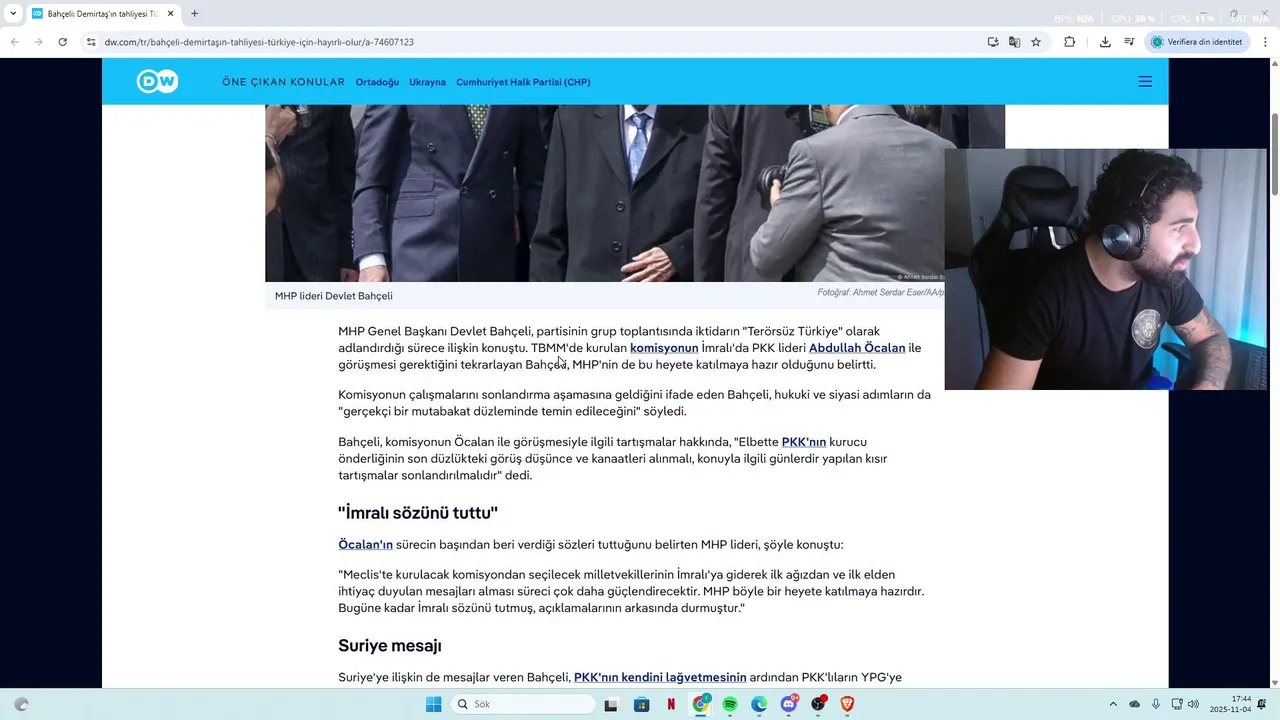Open OBS Studio from the taskbar
This screenshot has width=1280, height=720.
coord(818,704)
